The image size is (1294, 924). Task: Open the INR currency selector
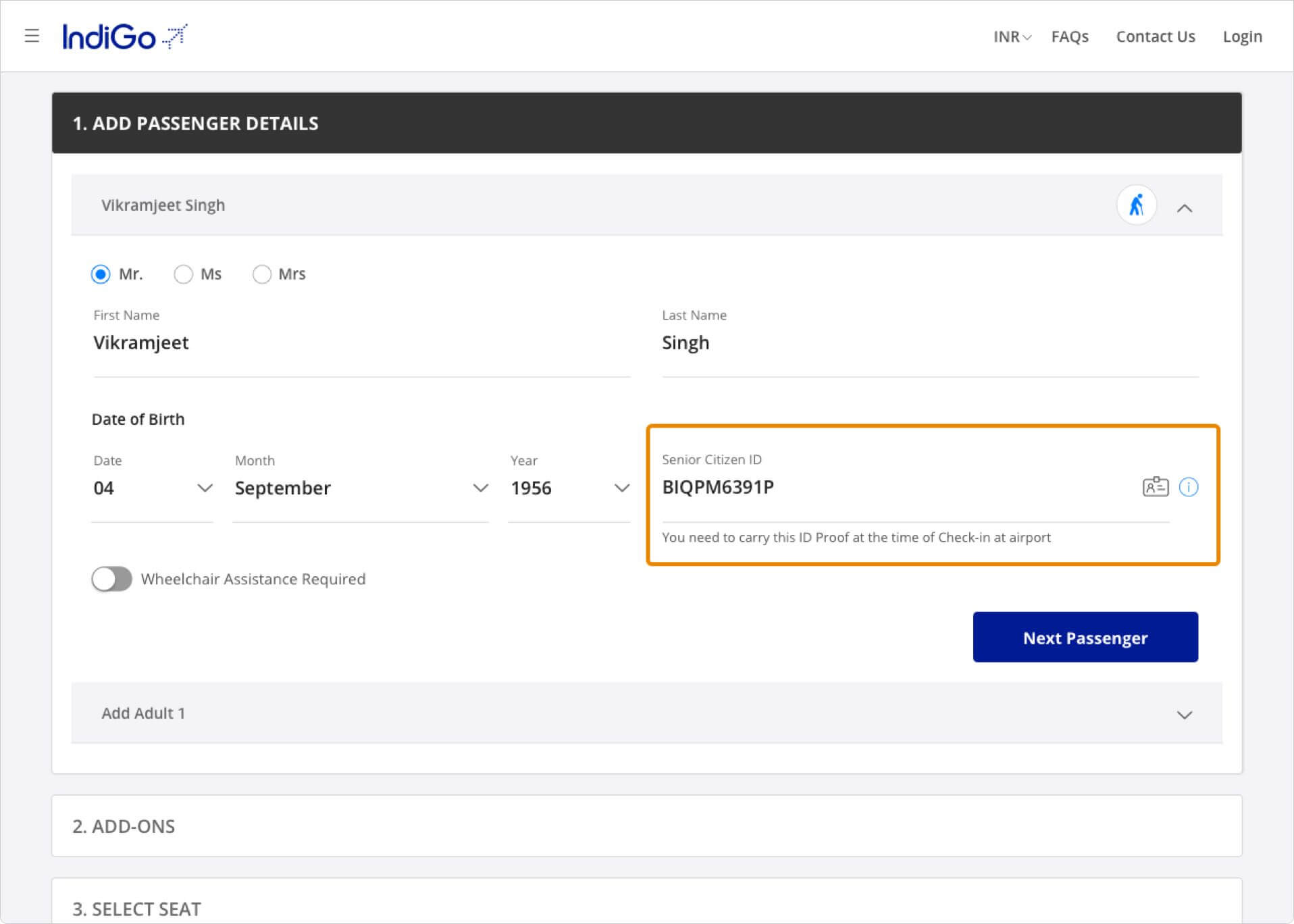1011,37
